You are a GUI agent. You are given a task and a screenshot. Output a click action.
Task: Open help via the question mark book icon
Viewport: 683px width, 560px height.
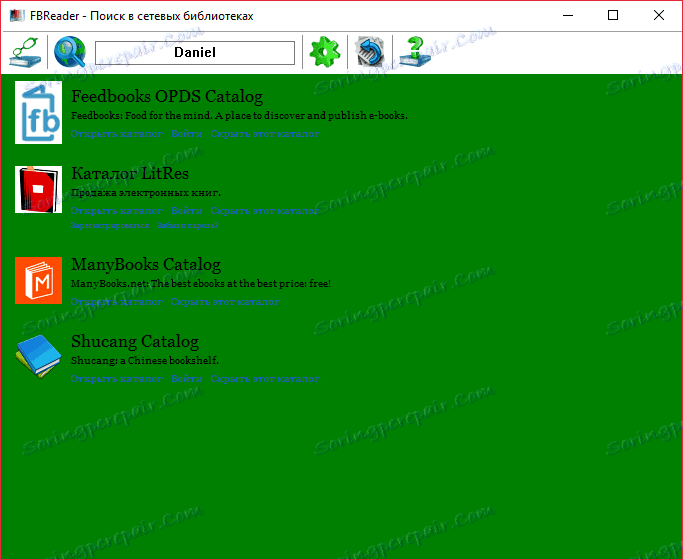[x=415, y=52]
